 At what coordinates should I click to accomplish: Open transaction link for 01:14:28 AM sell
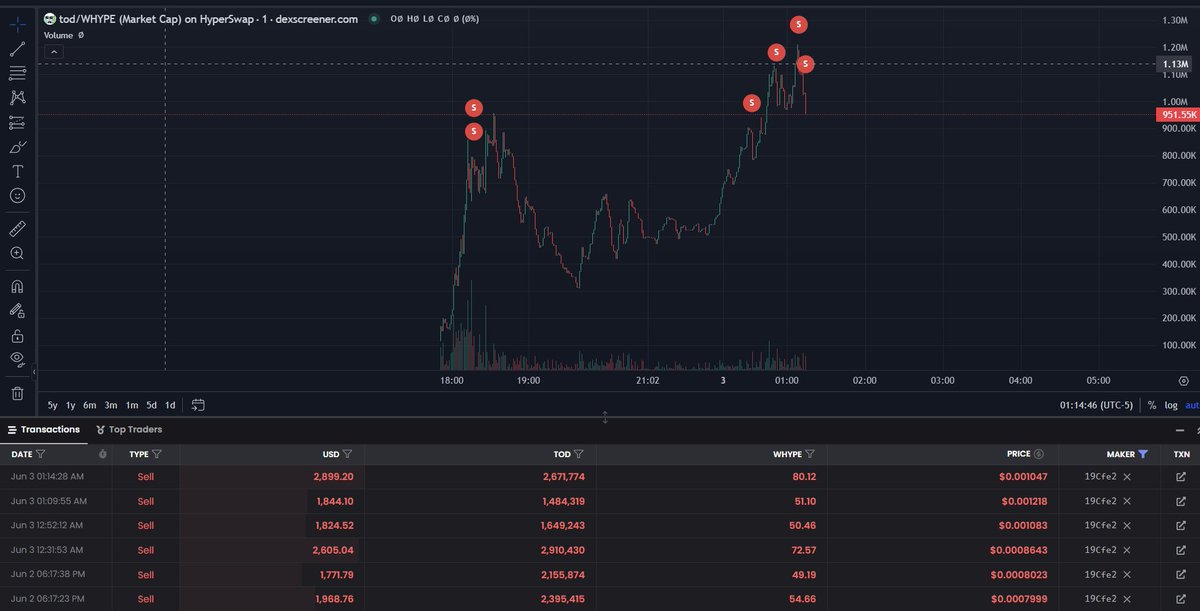[x=1181, y=477]
